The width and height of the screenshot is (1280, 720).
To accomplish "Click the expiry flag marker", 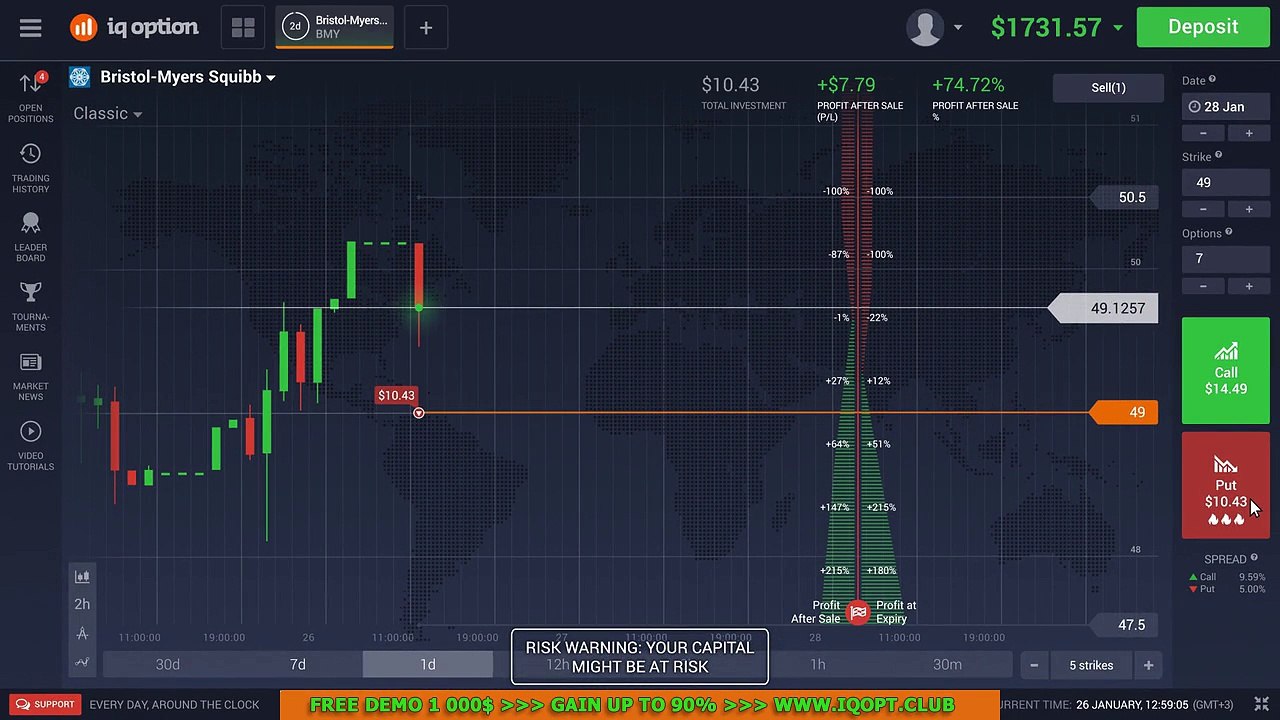I will (858, 613).
